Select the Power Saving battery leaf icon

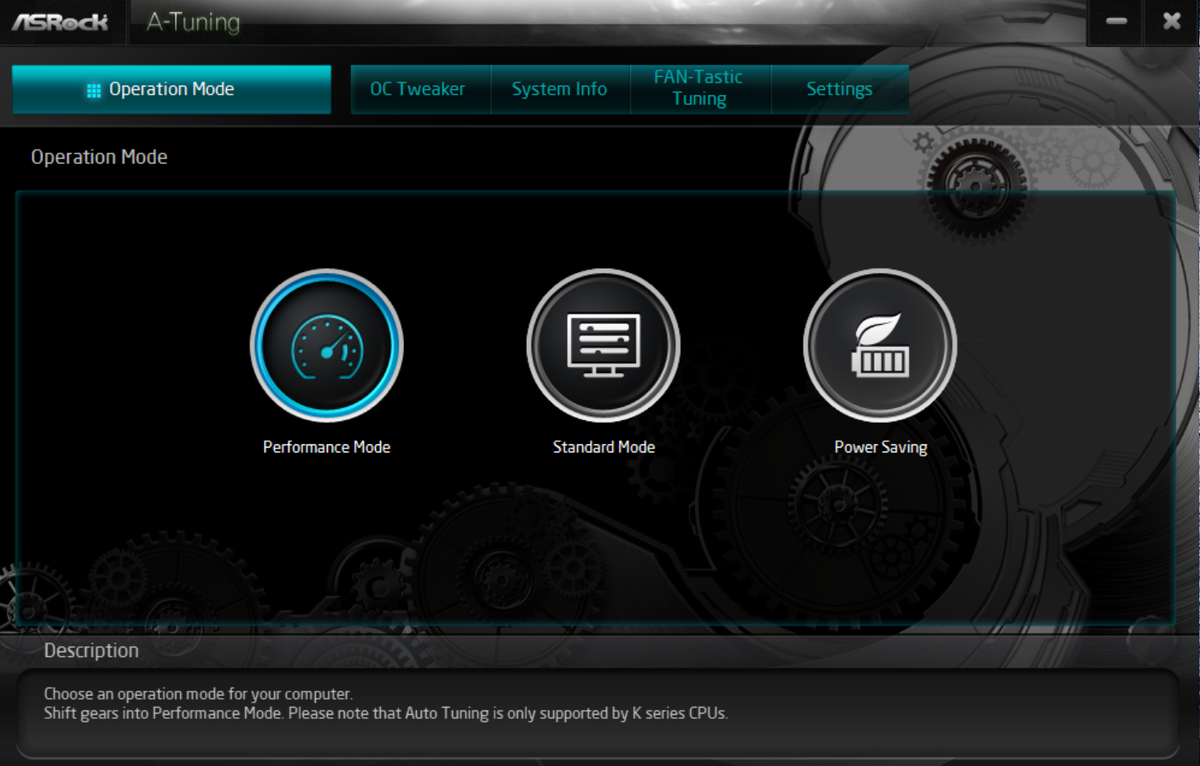pos(880,346)
